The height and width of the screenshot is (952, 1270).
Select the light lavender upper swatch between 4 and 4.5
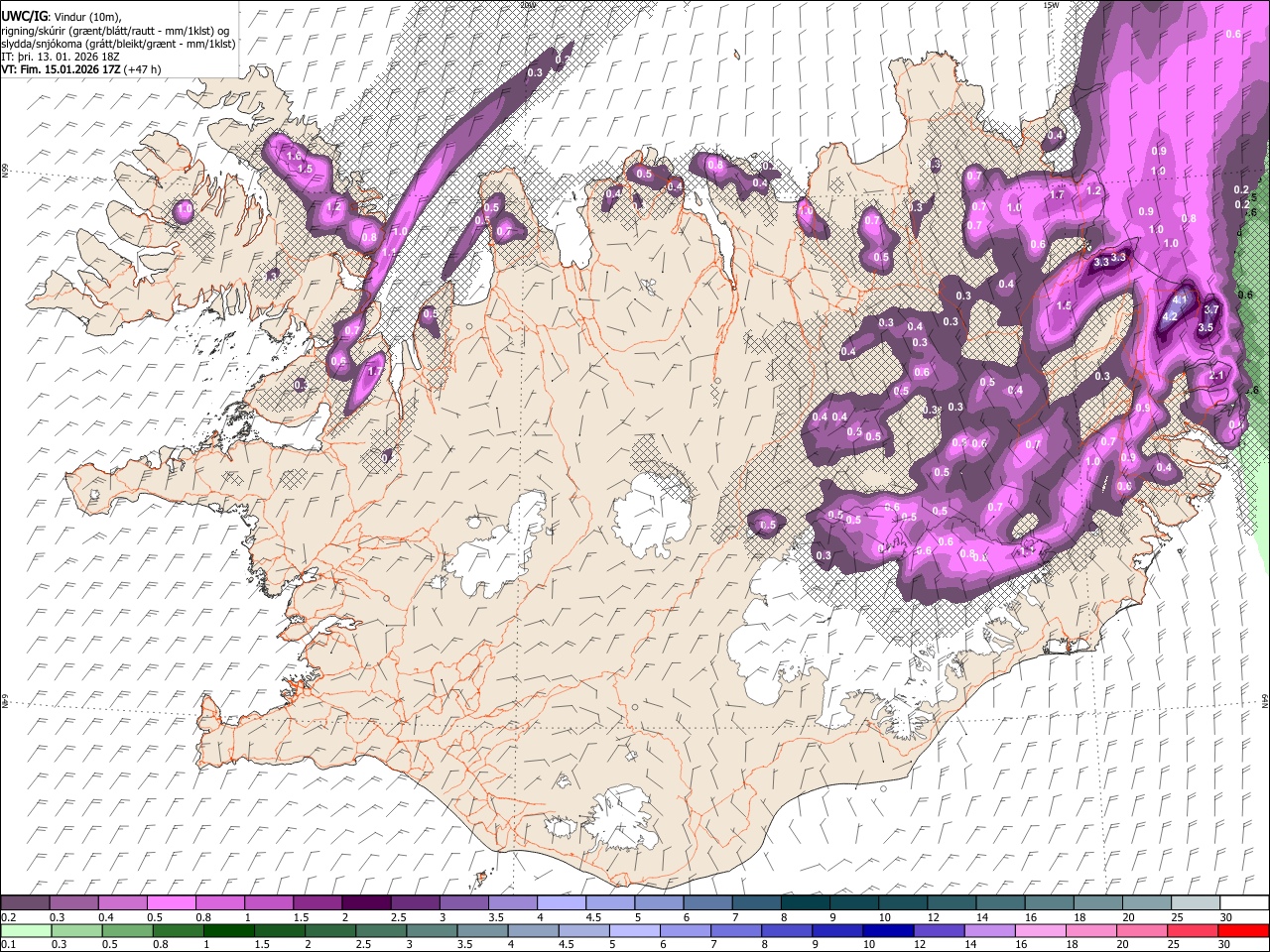tap(562, 902)
